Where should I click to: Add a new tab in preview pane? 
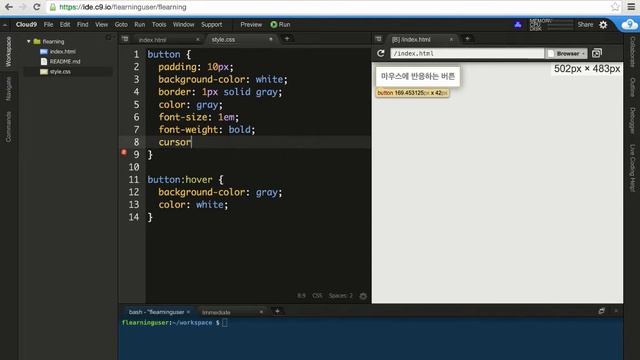[467, 38]
